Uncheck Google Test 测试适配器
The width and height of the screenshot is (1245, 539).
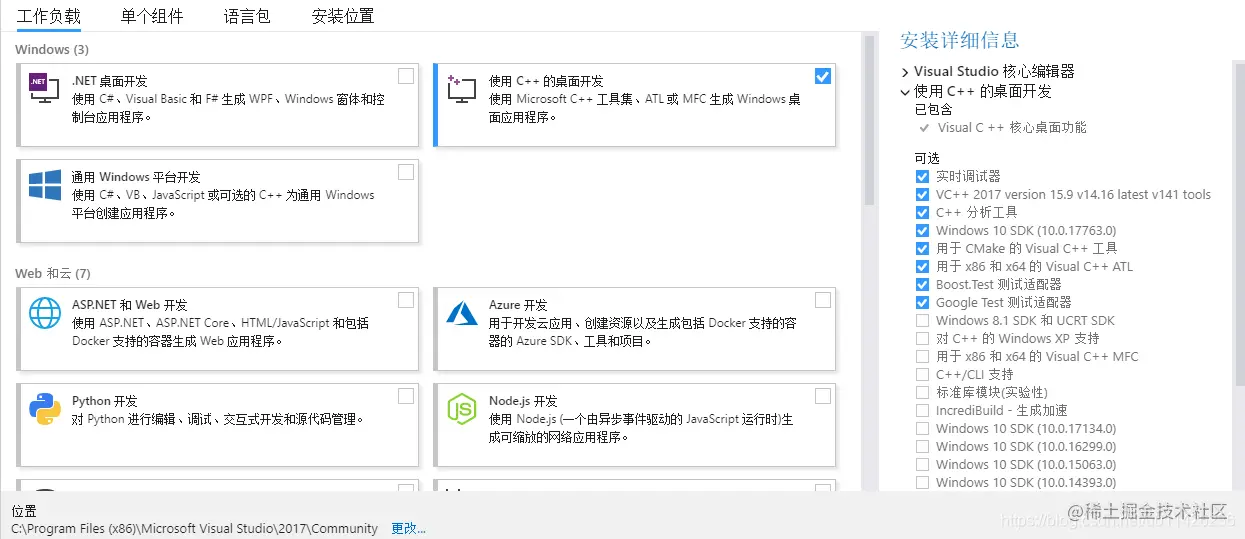[x=922, y=302]
